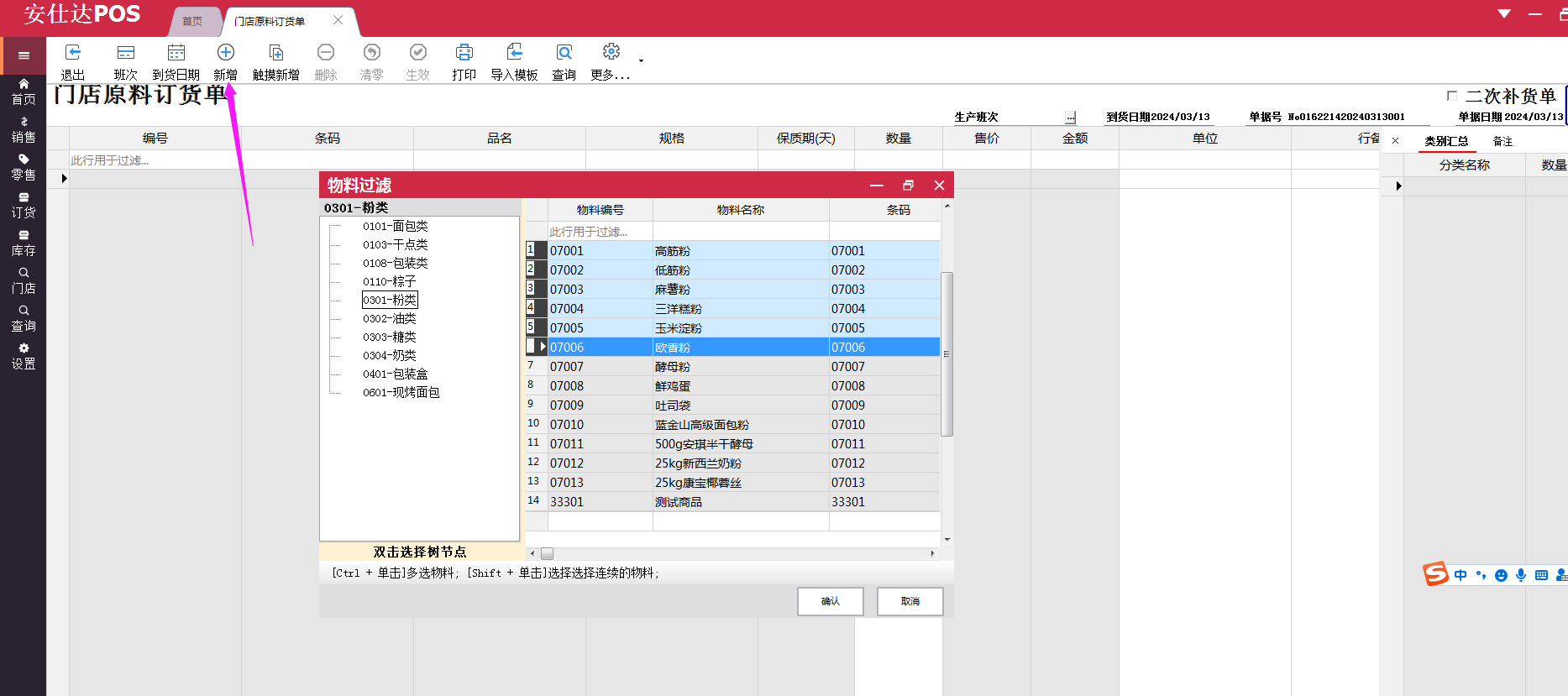Open the top-right title bar dropdown triangle
The height and width of the screenshot is (696, 1568).
[1503, 13]
